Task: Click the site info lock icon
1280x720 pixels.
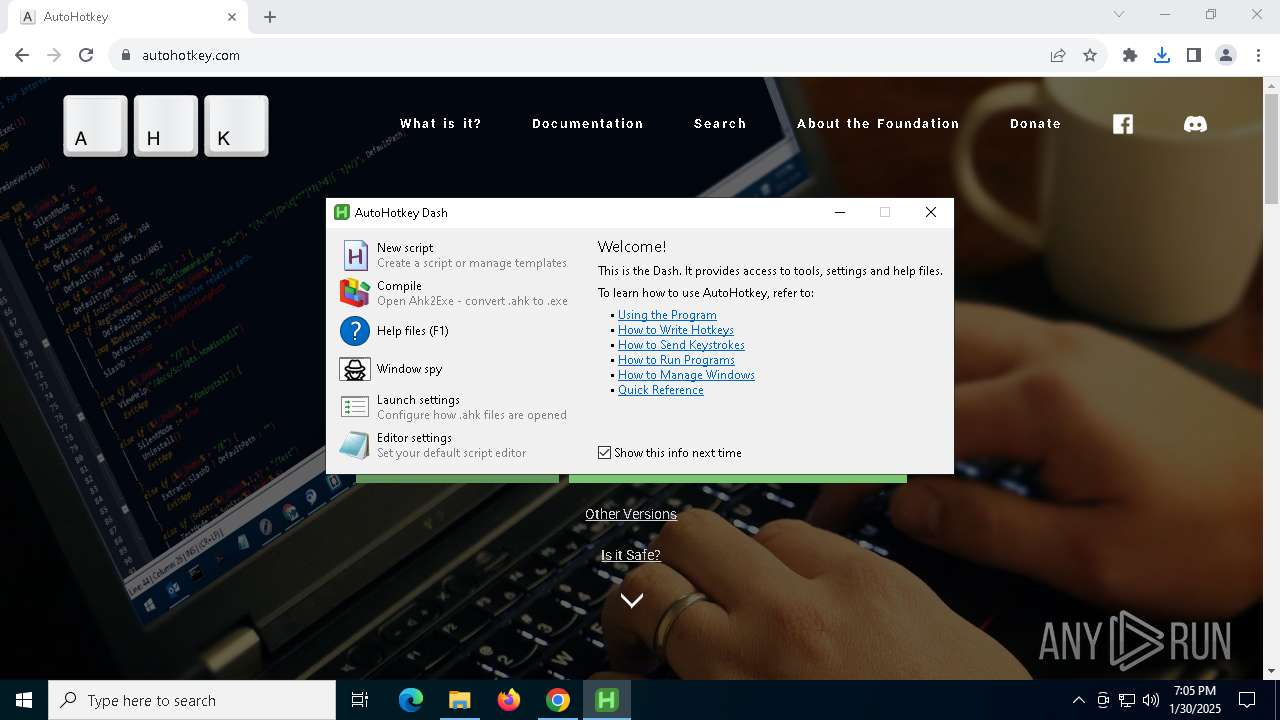Action: pyautogui.click(x=126, y=55)
